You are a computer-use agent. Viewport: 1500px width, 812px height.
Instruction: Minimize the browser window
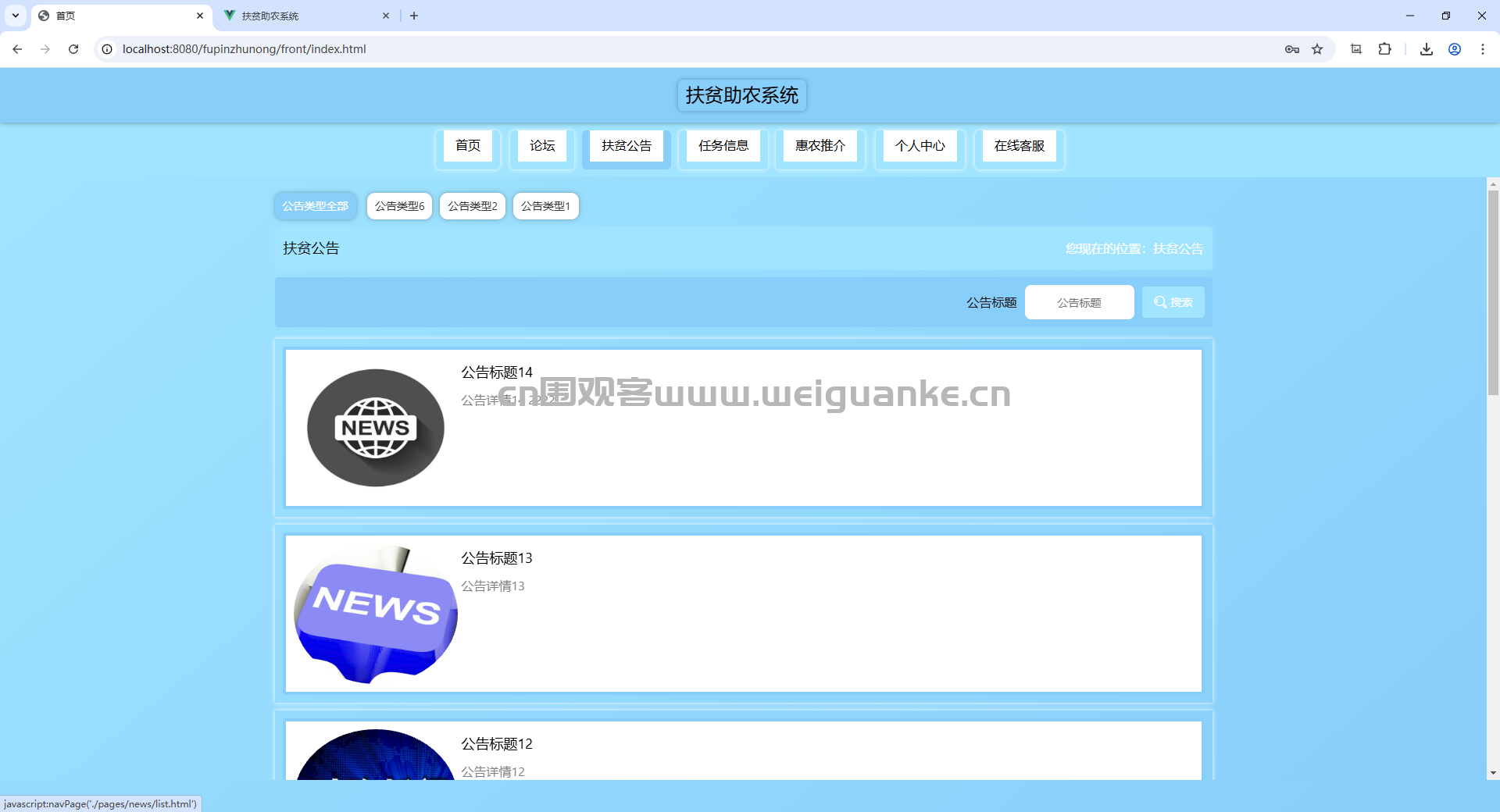1410,16
